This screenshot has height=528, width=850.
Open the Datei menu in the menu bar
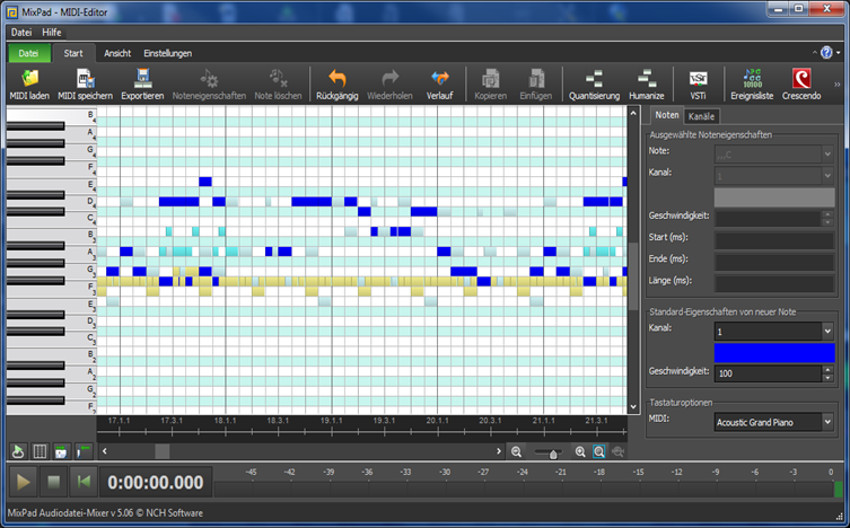[x=21, y=33]
